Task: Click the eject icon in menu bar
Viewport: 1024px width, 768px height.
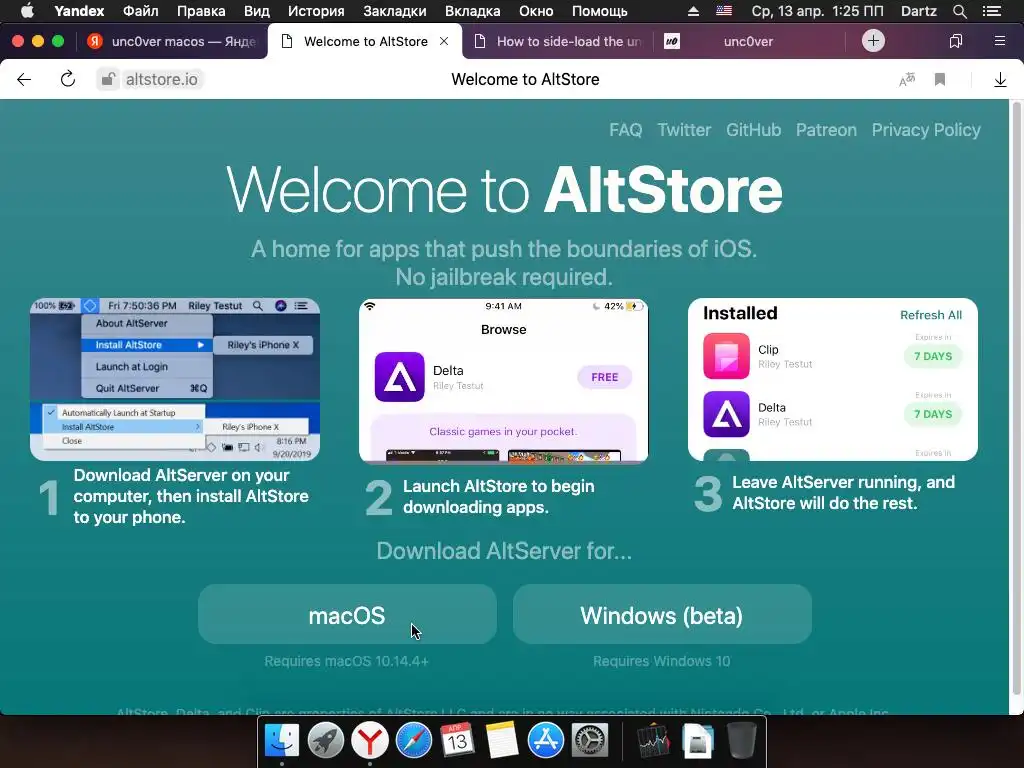Action: tap(694, 11)
